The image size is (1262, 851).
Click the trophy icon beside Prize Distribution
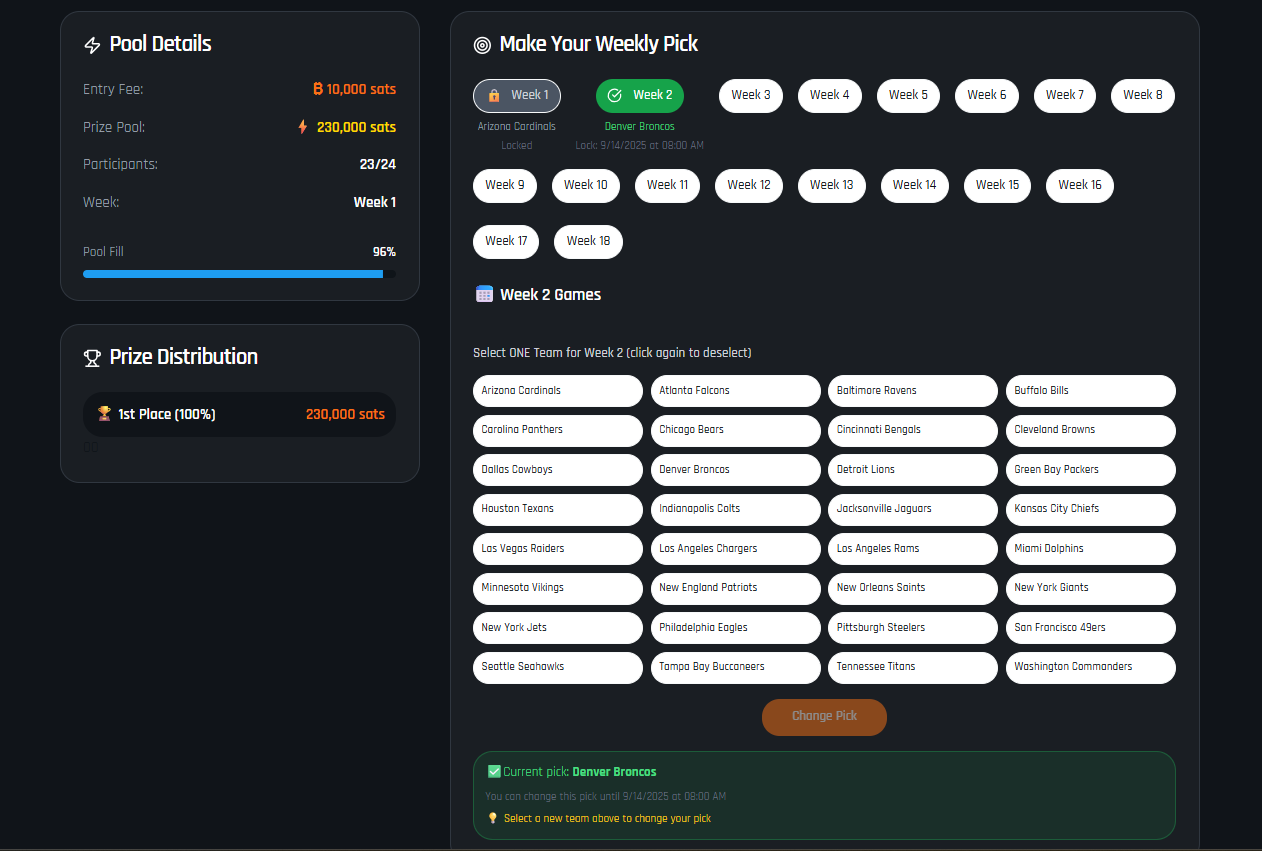92,358
